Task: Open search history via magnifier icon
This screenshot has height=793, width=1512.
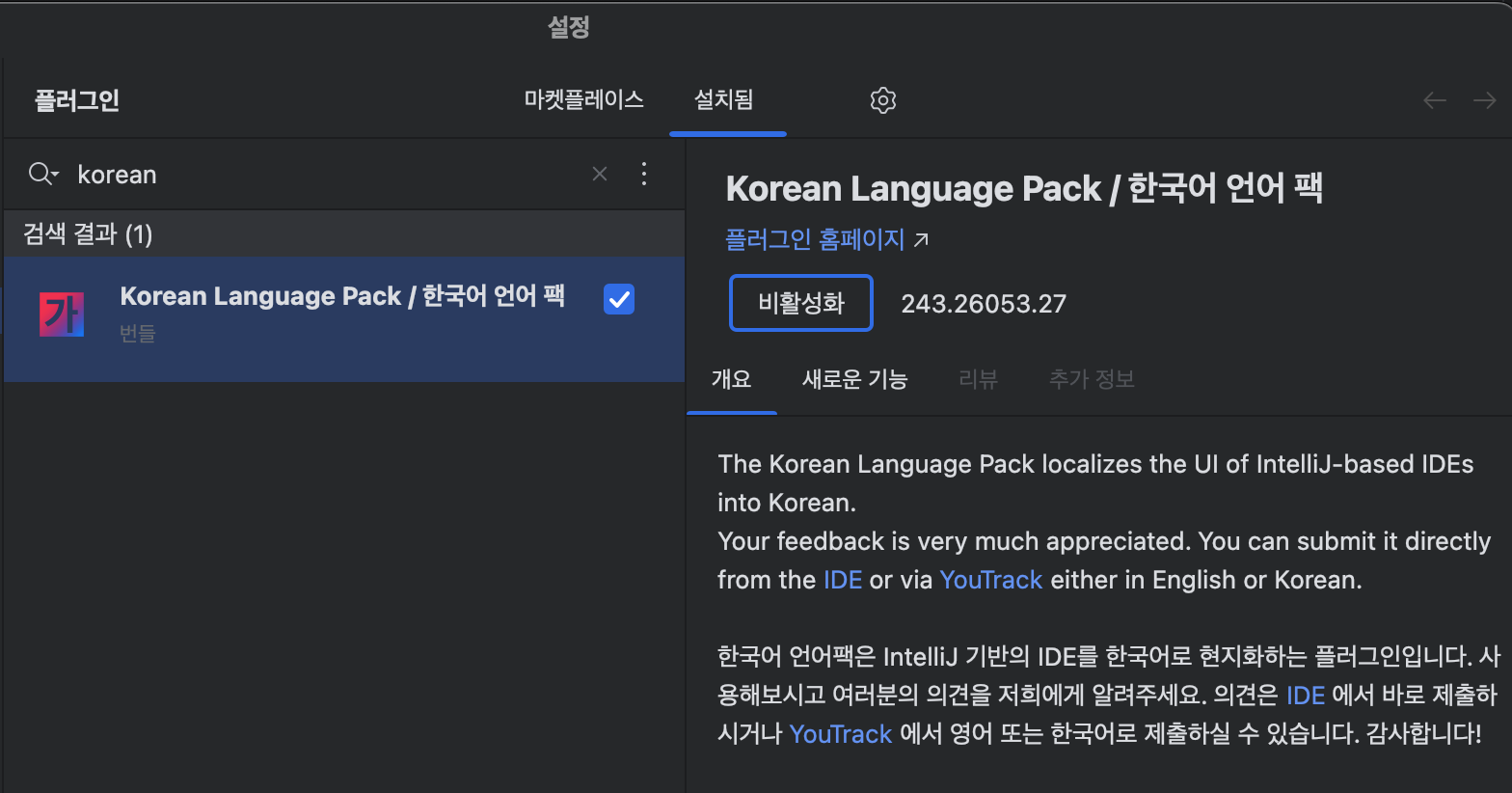Action: (x=43, y=174)
